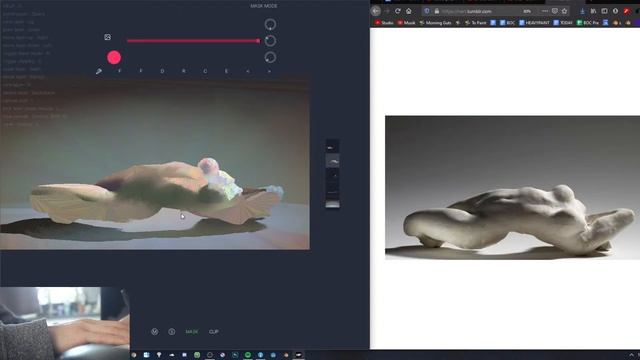The width and height of the screenshot is (640, 360).
Task: Open the browser home page icon
Action: 409,11
